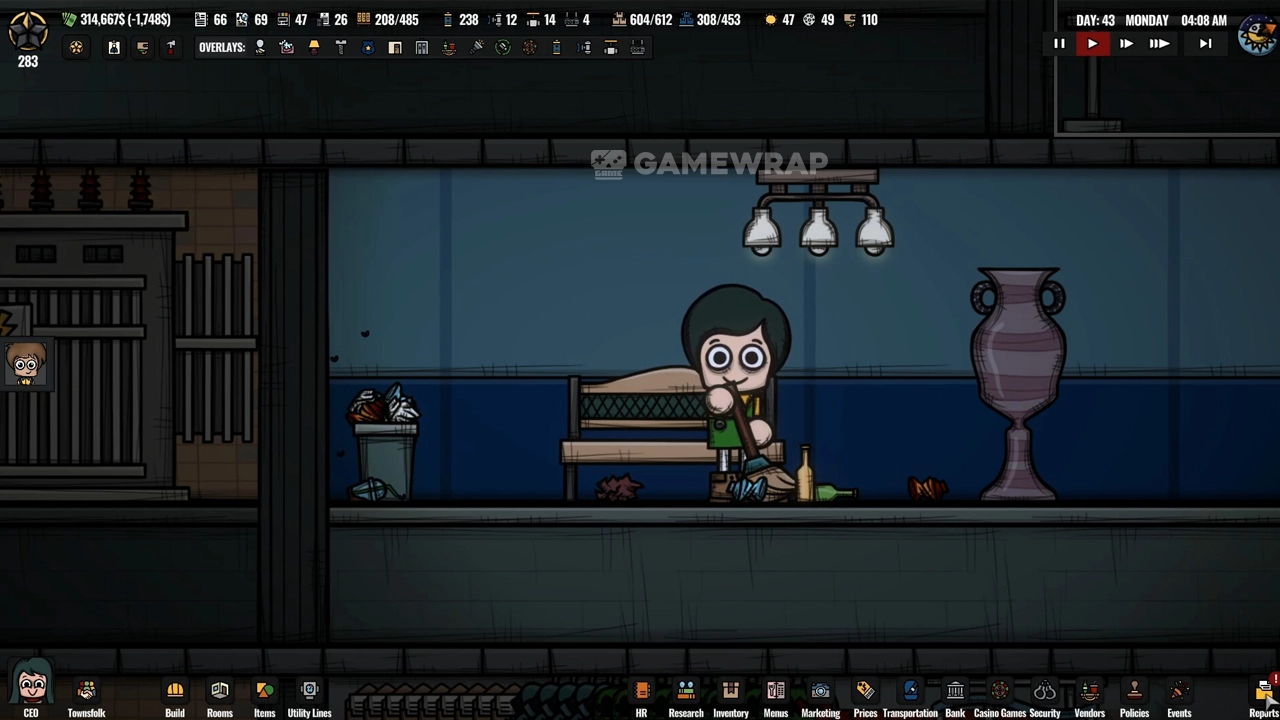
Task: Toggle the door overlay
Action: coord(395,47)
